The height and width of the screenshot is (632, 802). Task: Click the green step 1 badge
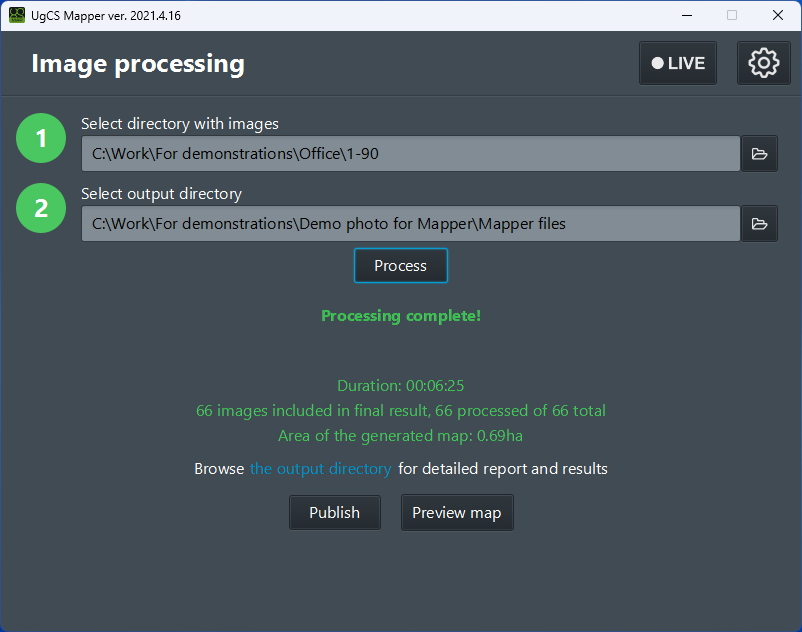click(41, 138)
